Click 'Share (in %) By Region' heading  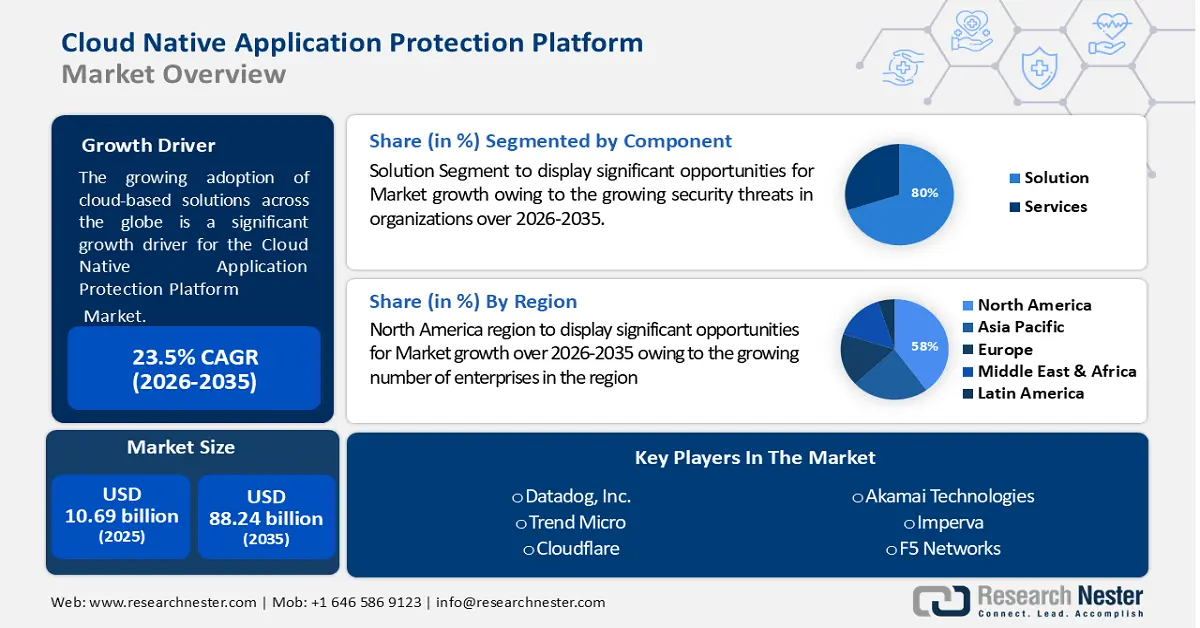pyautogui.click(x=473, y=301)
